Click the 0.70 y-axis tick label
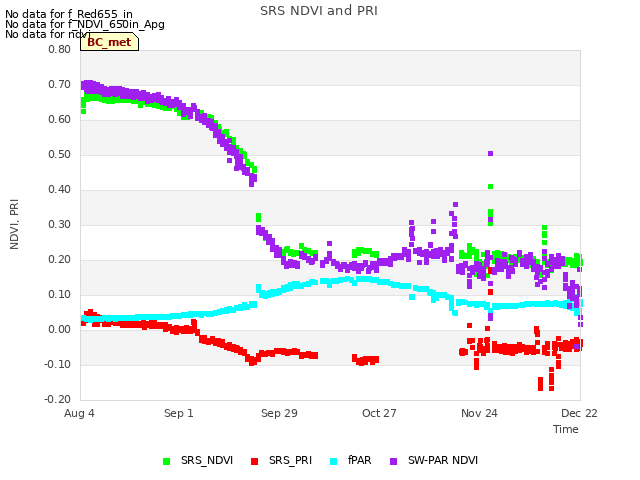Image resolution: width=640 pixels, height=480 pixels. pos(60,84)
